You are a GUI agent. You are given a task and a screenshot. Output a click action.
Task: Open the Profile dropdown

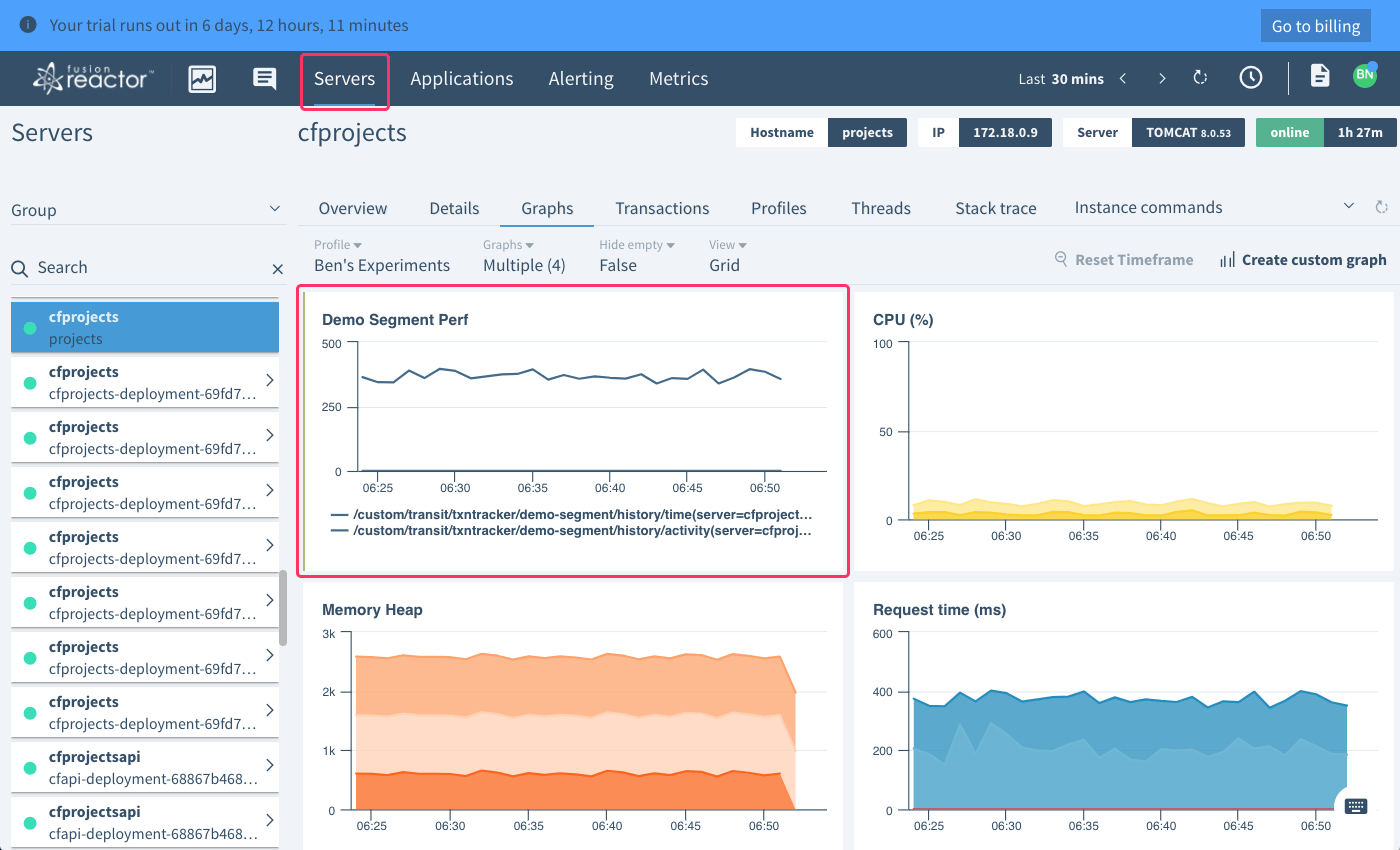[x=382, y=256]
